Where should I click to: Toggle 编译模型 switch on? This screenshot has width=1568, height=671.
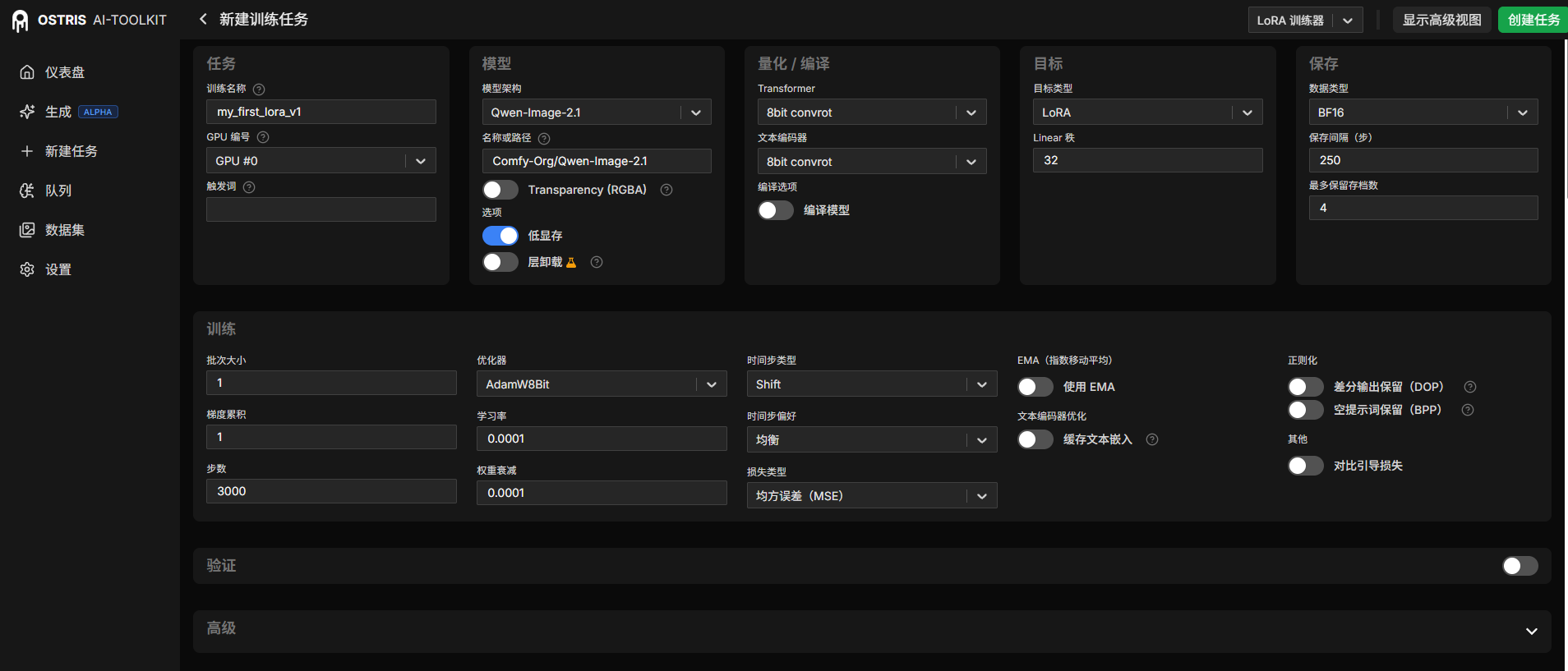[775, 210]
